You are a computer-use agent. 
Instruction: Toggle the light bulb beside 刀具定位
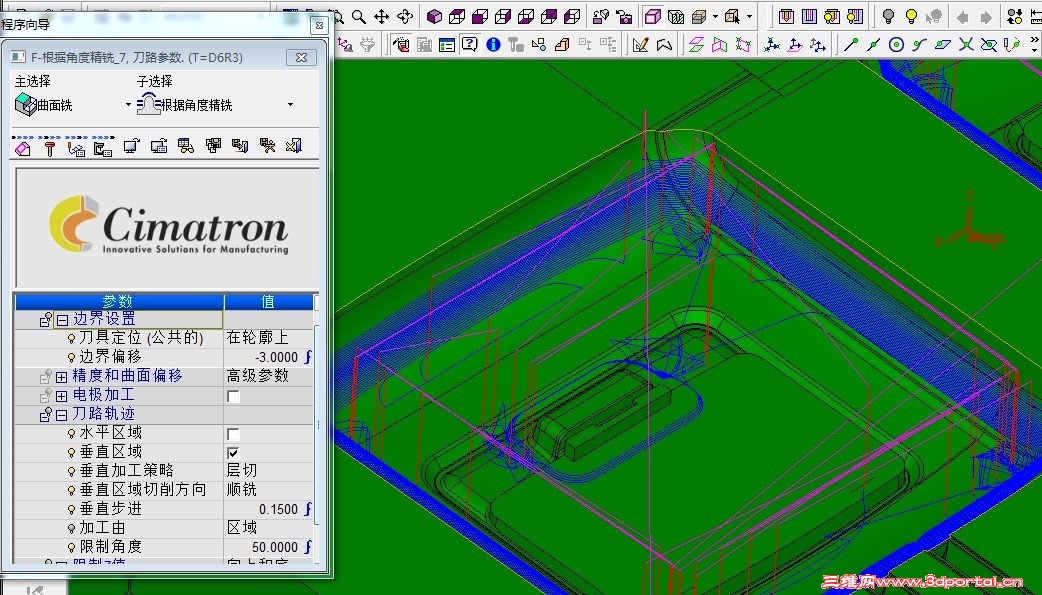[72, 339]
